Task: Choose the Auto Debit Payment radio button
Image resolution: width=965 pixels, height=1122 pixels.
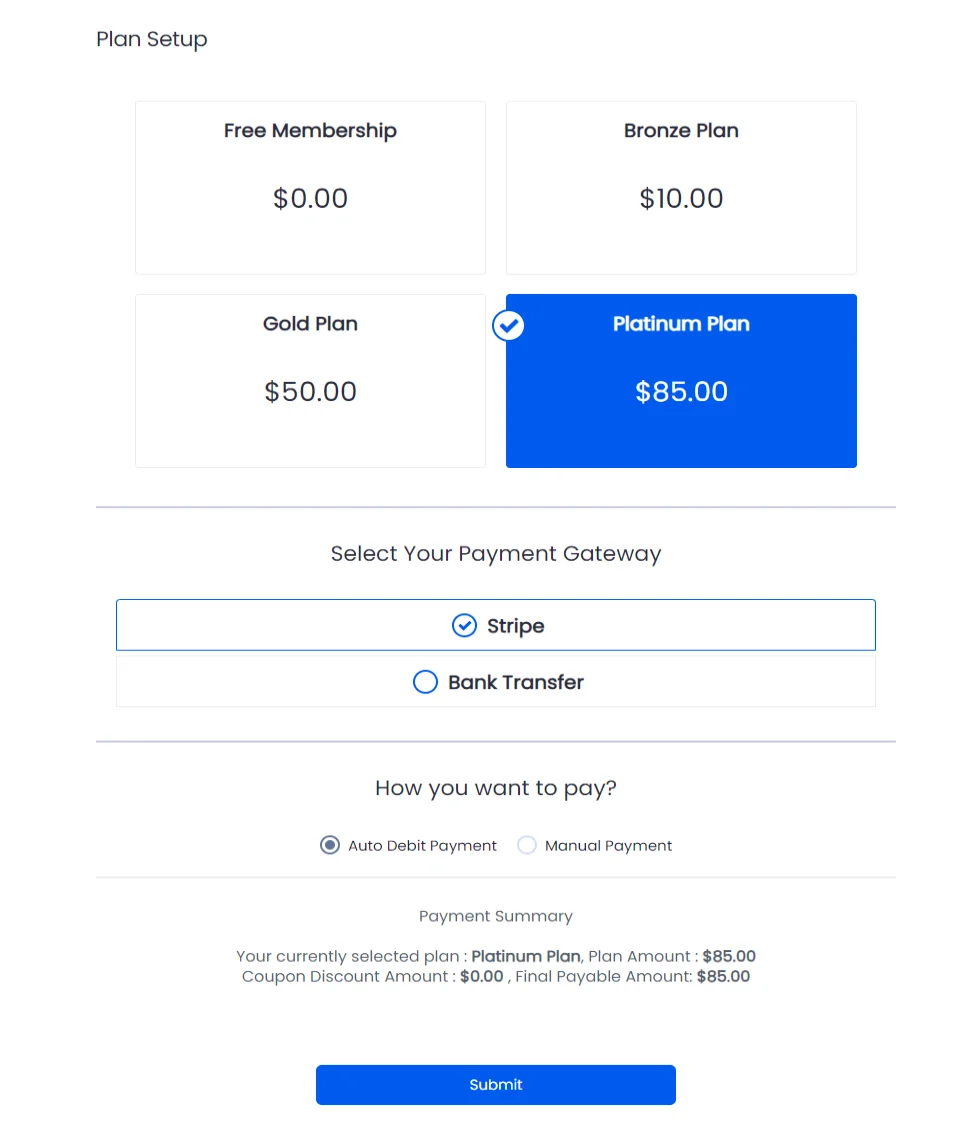Action: click(x=330, y=845)
